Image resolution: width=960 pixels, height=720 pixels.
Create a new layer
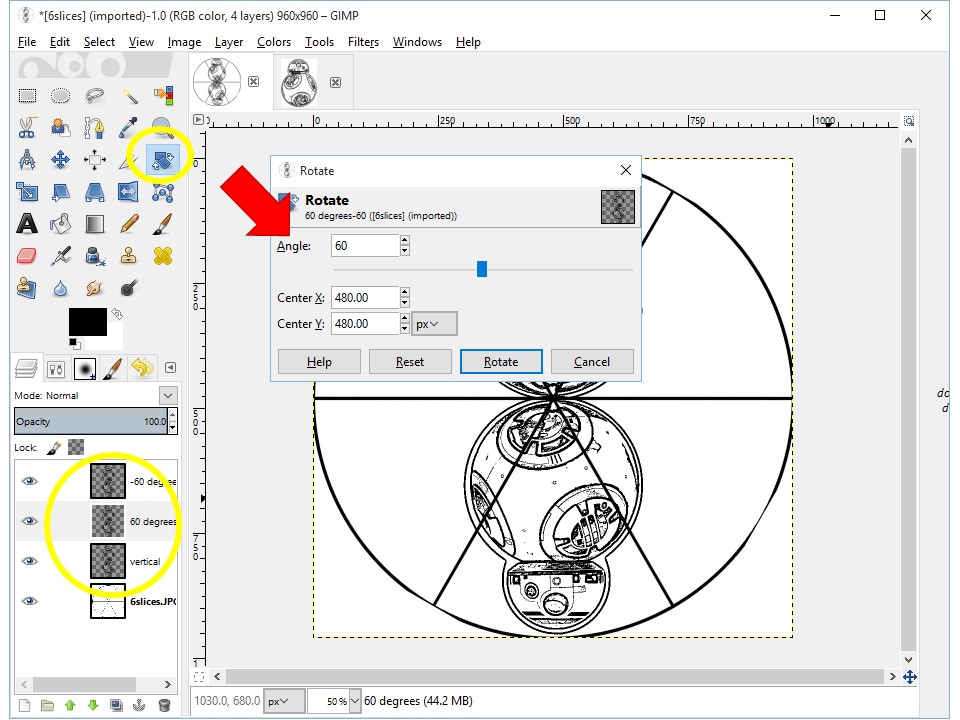(24, 705)
